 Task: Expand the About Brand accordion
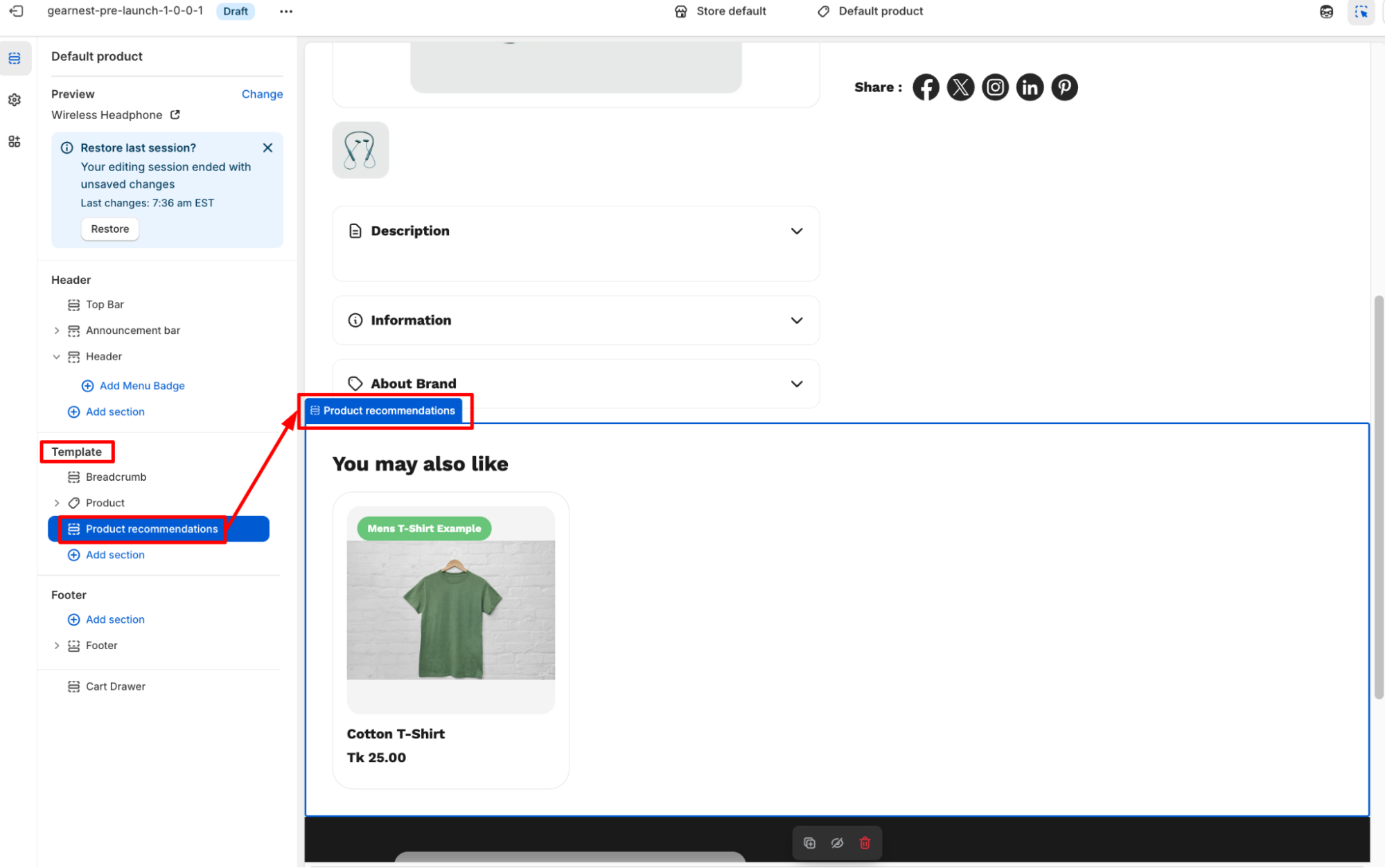796,384
